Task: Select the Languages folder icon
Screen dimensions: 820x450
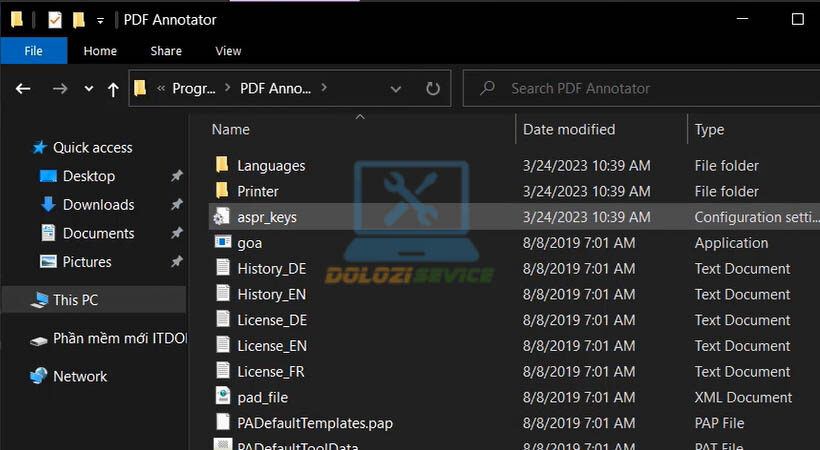Action: click(x=222, y=165)
